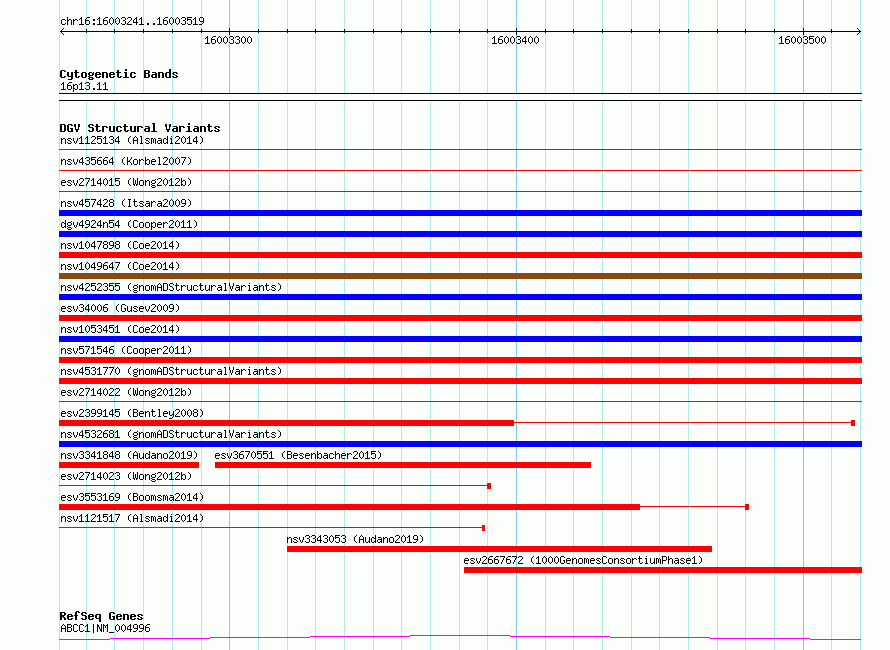
Task: Open esv2399145 (Bentley2008) label
Action: (132, 413)
